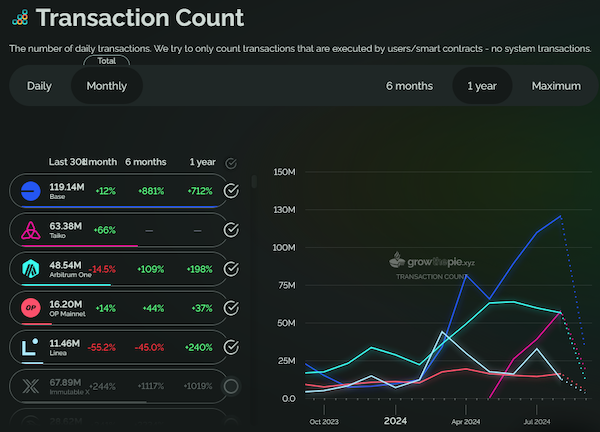Click the Taiko chain logo icon

click(x=31, y=230)
